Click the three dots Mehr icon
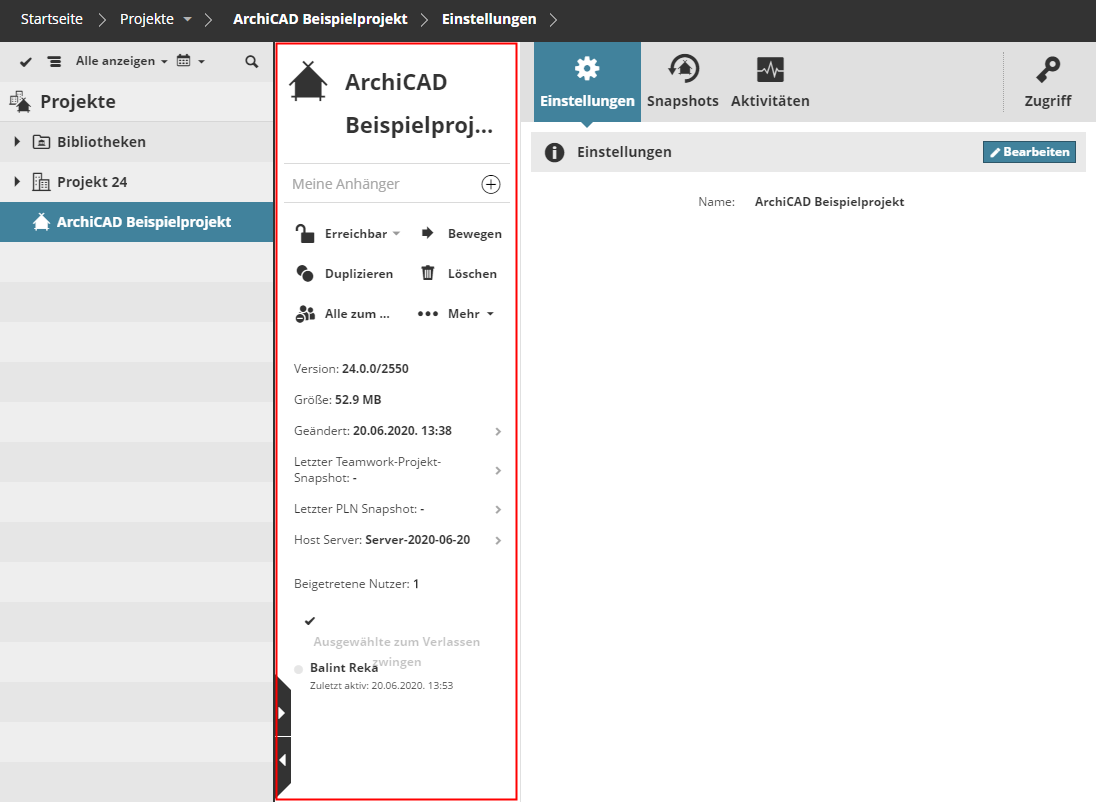 point(428,314)
